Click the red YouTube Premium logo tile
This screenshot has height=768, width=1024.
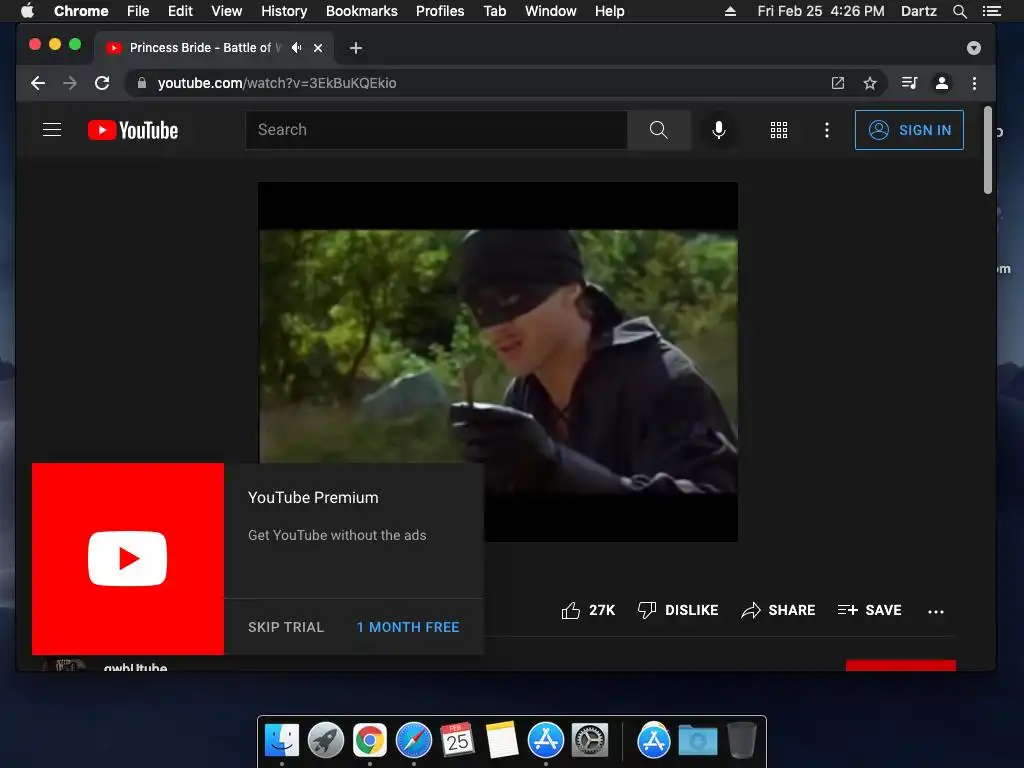pos(128,559)
